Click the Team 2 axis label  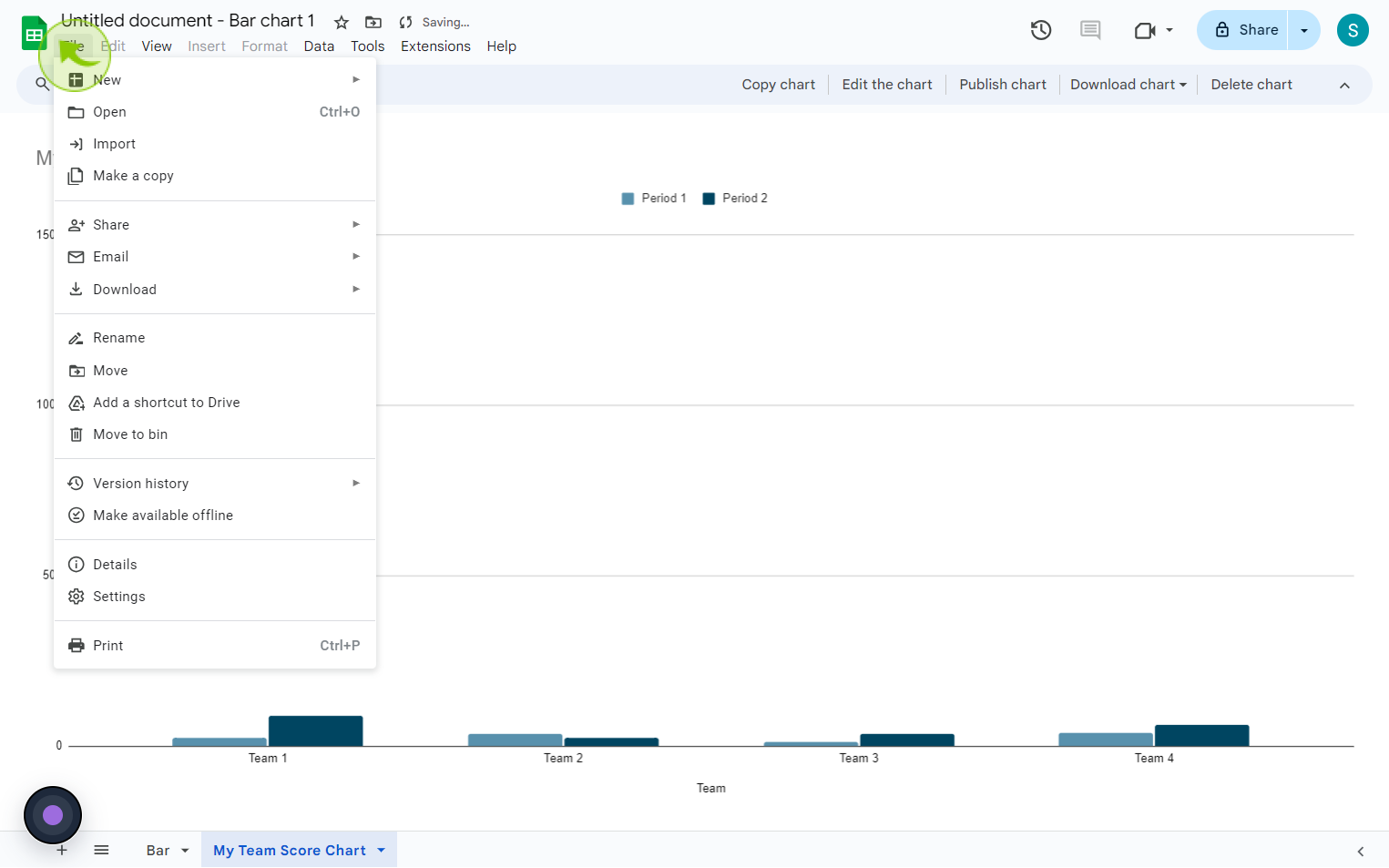[x=563, y=759]
